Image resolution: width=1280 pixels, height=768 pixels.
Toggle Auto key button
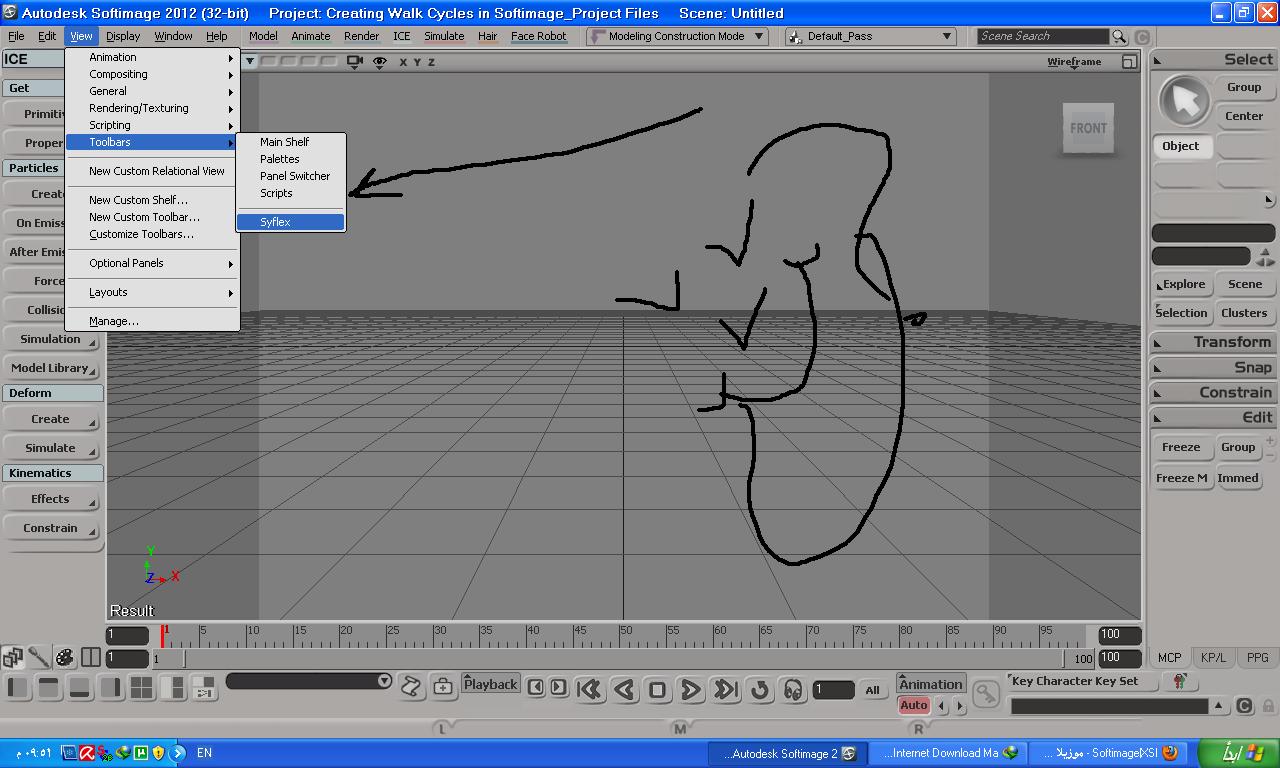(x=913, y=705)
